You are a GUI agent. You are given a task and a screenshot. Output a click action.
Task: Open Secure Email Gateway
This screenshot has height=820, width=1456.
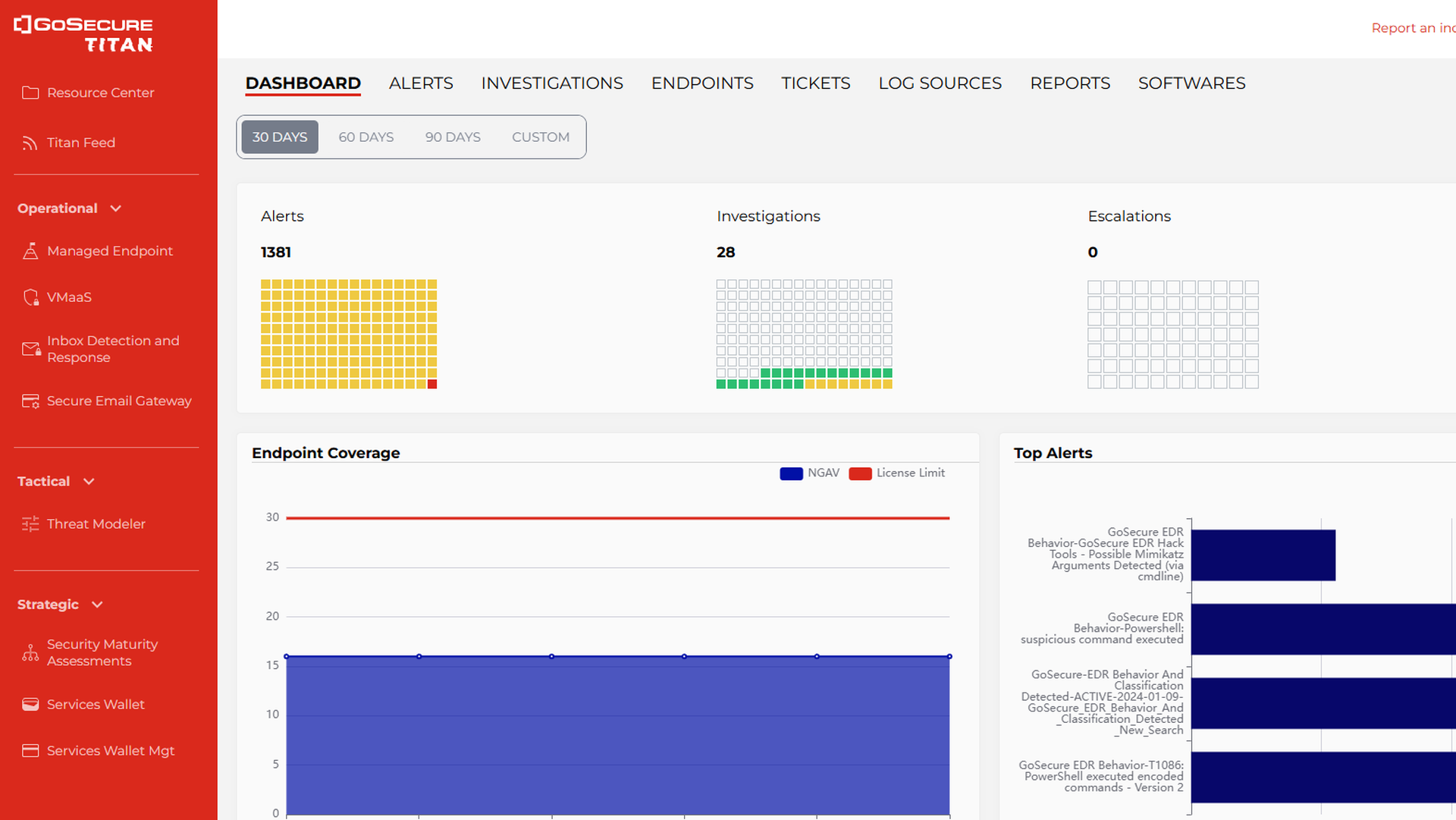coord(119,401)
